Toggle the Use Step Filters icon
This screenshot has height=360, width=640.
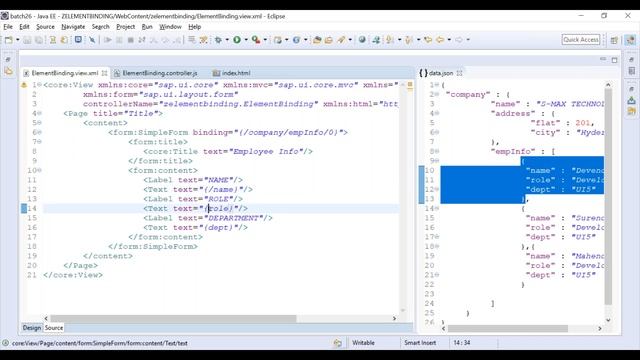click(203, 40)
